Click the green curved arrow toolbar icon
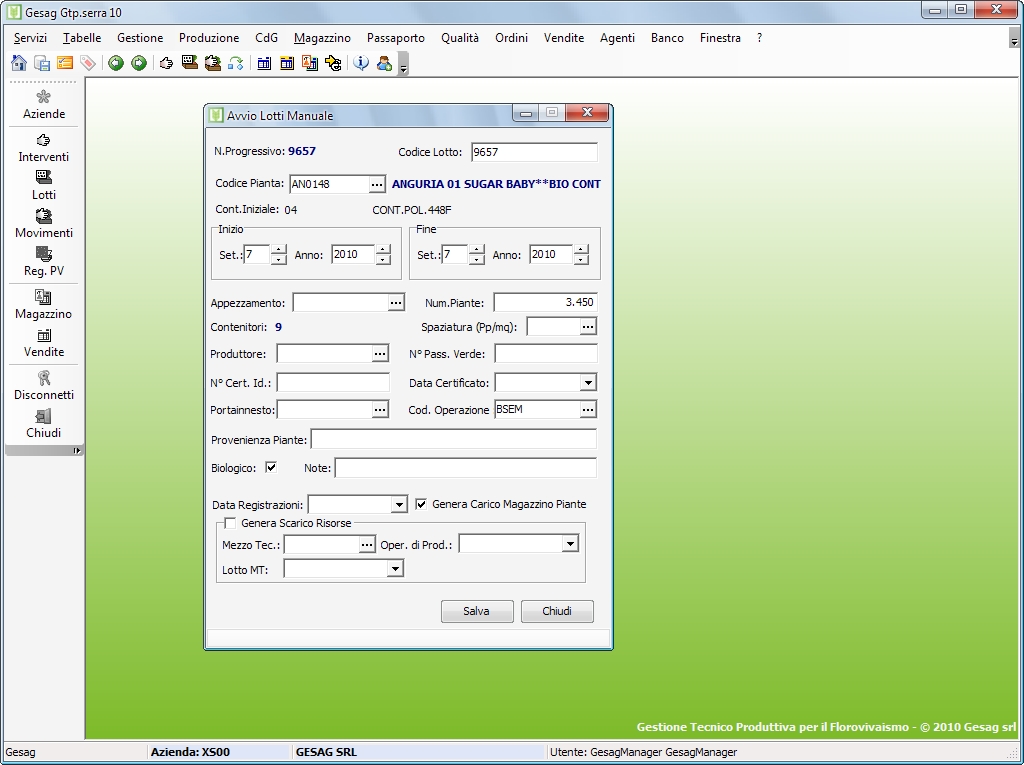Screen dimensions: 1024x765 (x=235, y=63)
